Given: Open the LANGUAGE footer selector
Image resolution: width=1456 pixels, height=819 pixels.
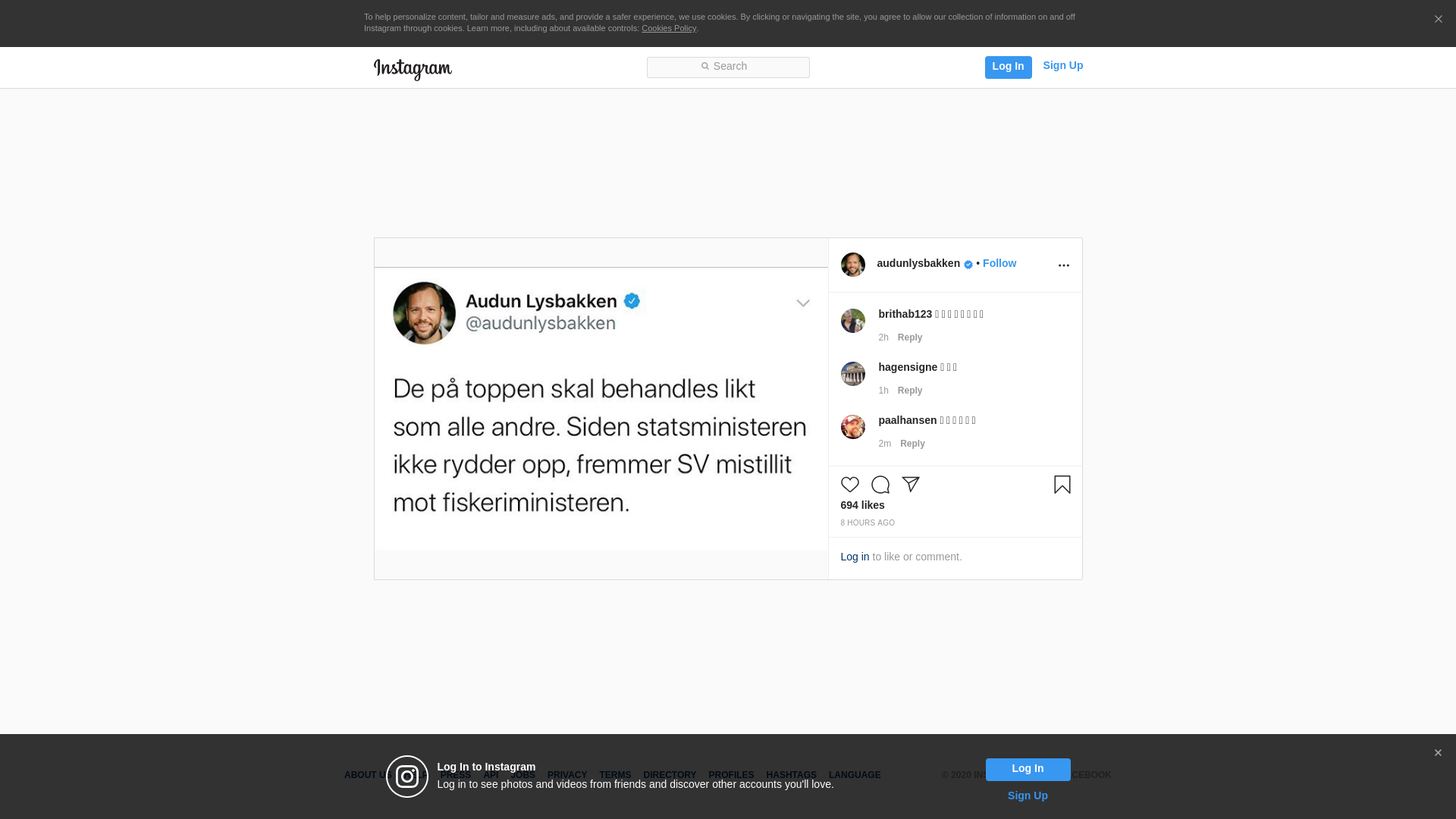Looking at the screenshot, I should click(855, 776).
